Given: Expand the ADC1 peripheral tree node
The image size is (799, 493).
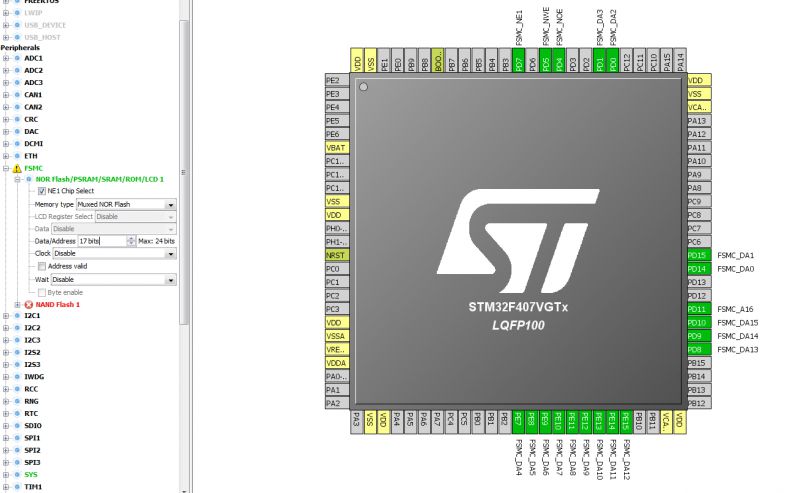Looking at the screenshot, I should (x=6, y=58).
